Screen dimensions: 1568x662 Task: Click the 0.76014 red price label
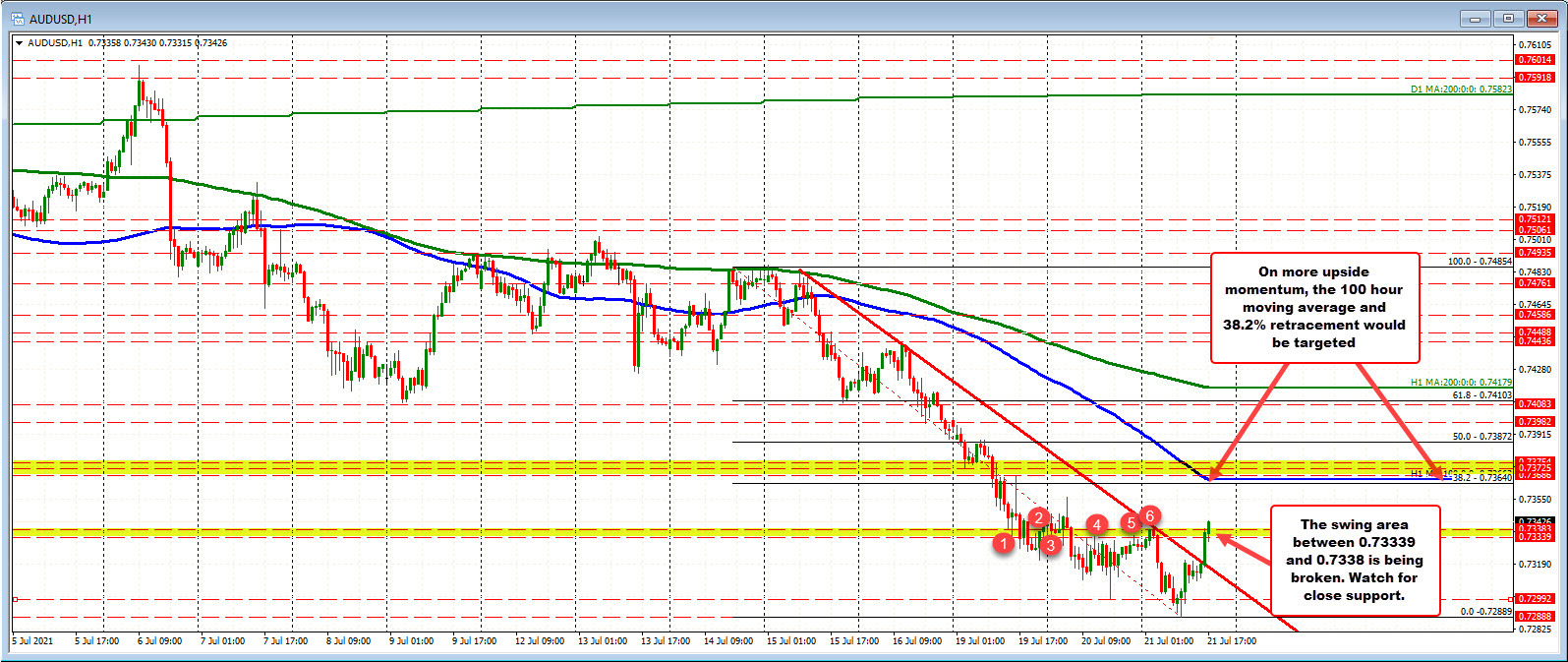pyautogui.click(x=1535, y=60)
